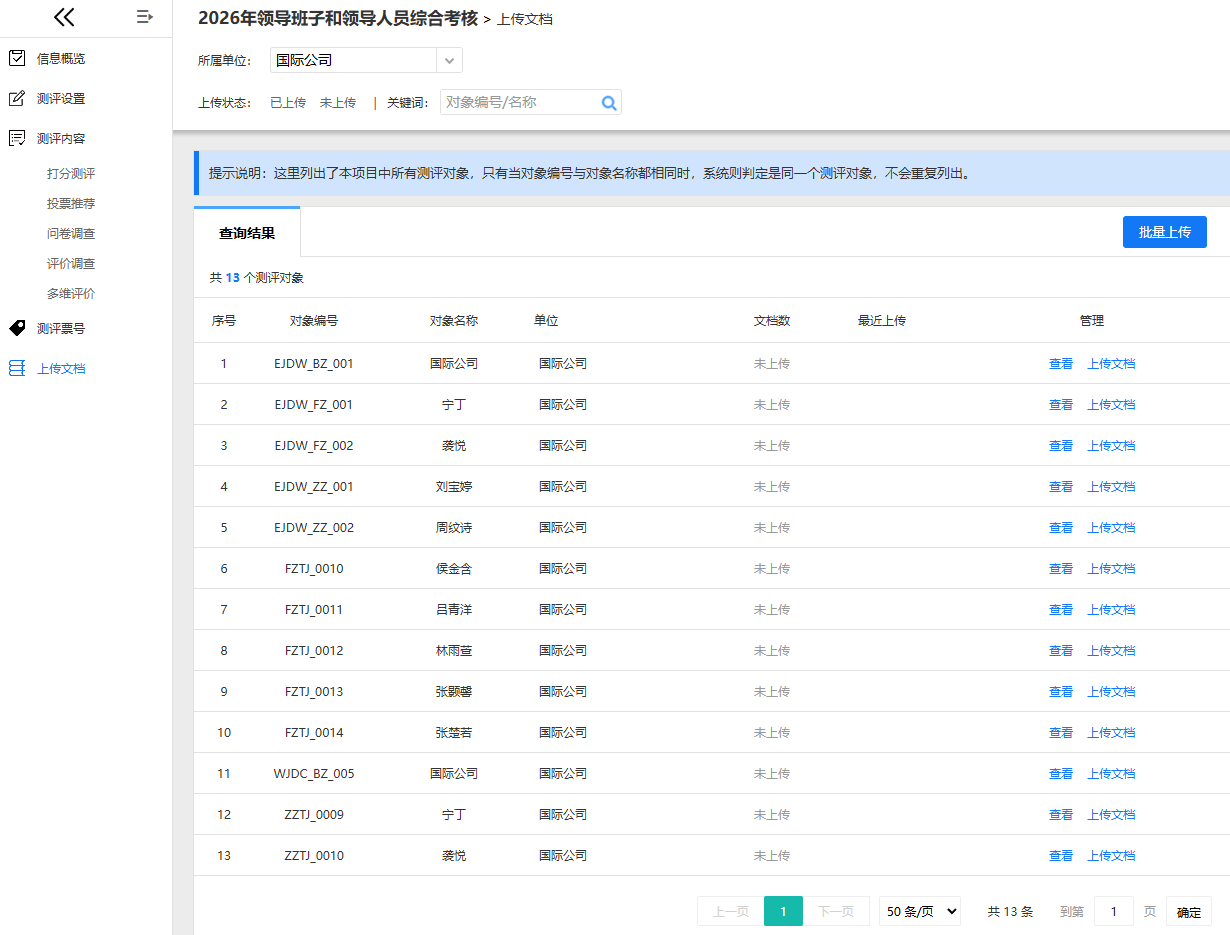1230x935 pixels.
Task: Click 查看 for EJDW_FZ_001 宁丁
Action: [1061, 404]
